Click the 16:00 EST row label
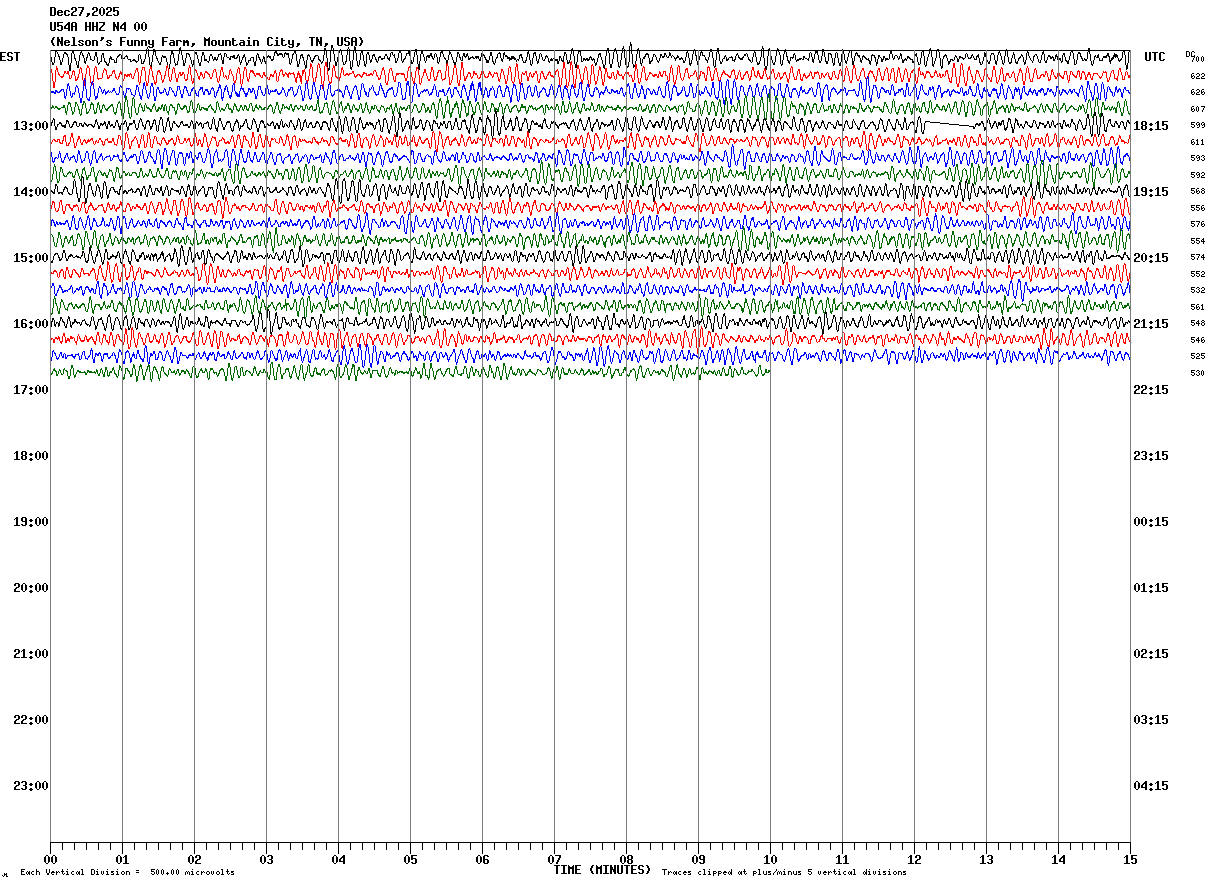 31,323
